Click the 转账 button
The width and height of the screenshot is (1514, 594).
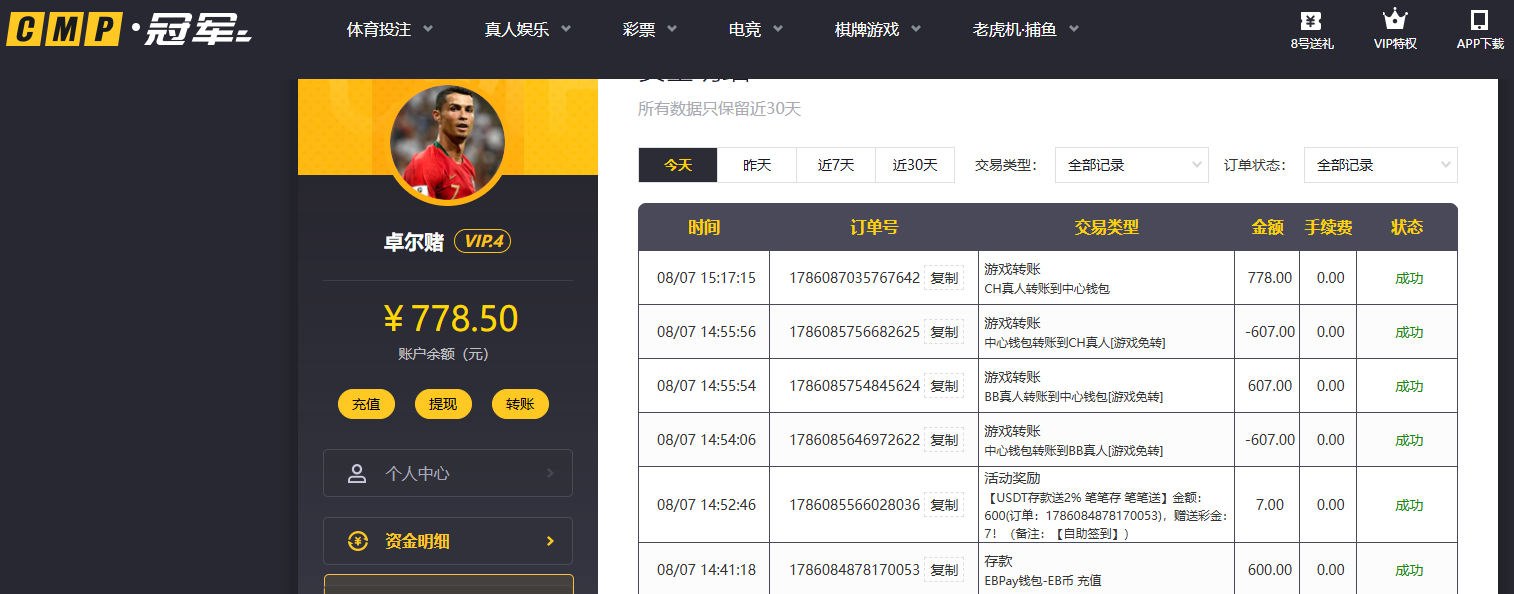(x=520, y=404)
